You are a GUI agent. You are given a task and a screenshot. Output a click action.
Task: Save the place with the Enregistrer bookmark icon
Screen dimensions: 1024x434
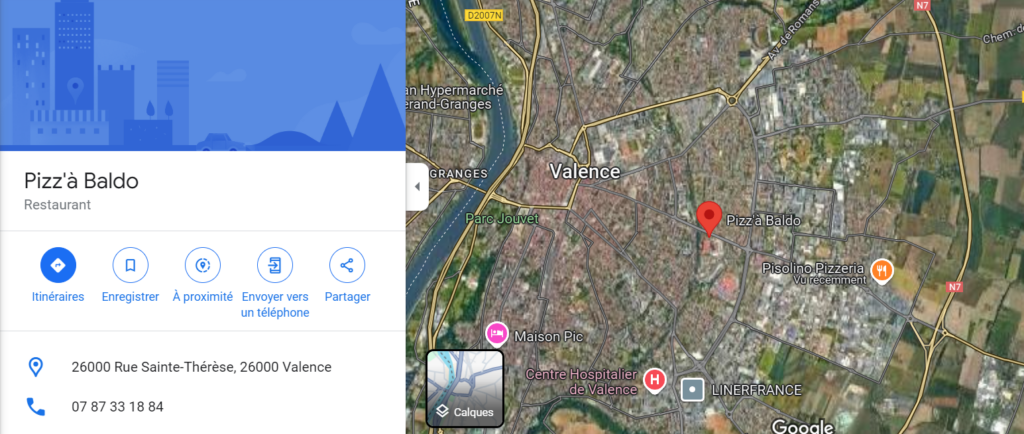click(130, 266)
